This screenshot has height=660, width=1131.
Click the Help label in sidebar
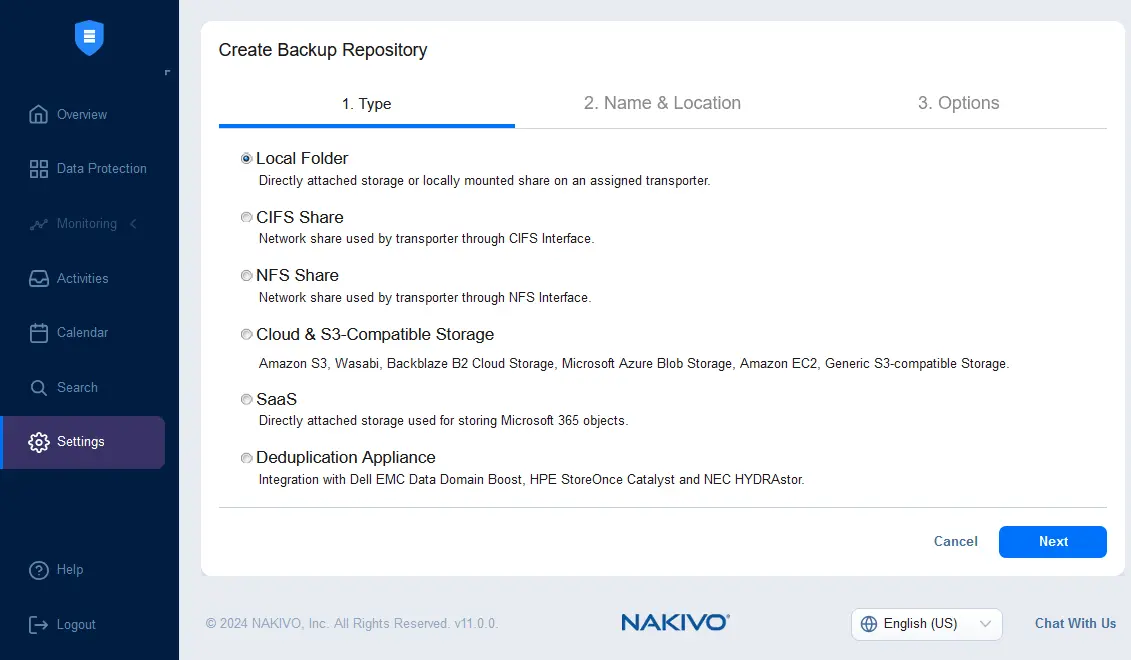click(70, 570)
